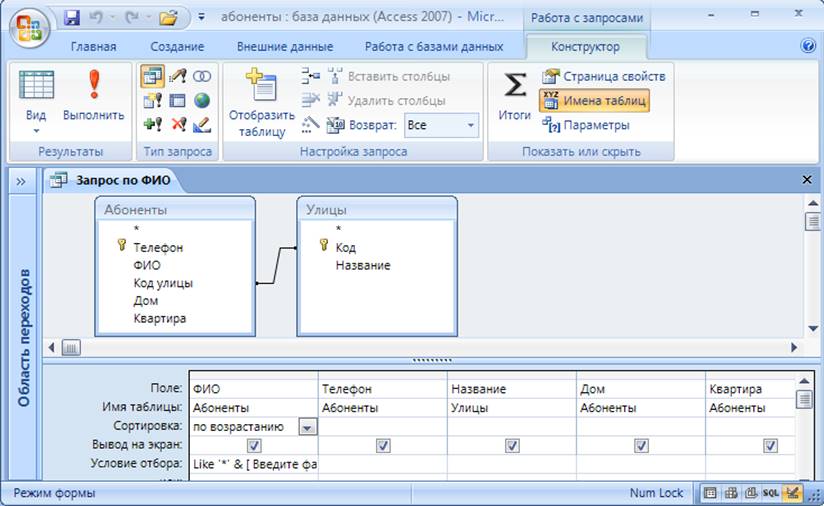Click the table pane scroll down arrow

point(813,328)
